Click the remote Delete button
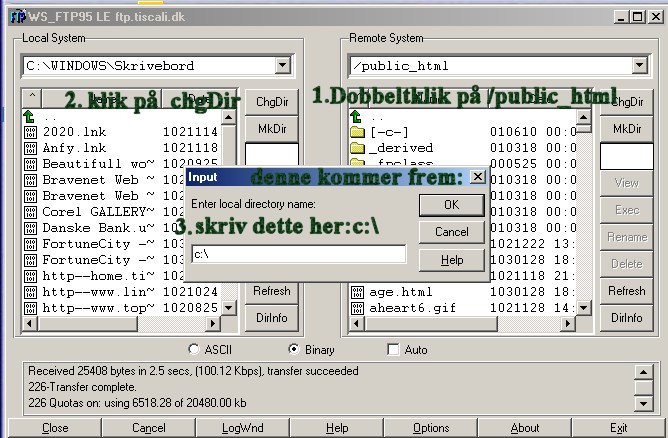668x438 pixels. (627, 264)
